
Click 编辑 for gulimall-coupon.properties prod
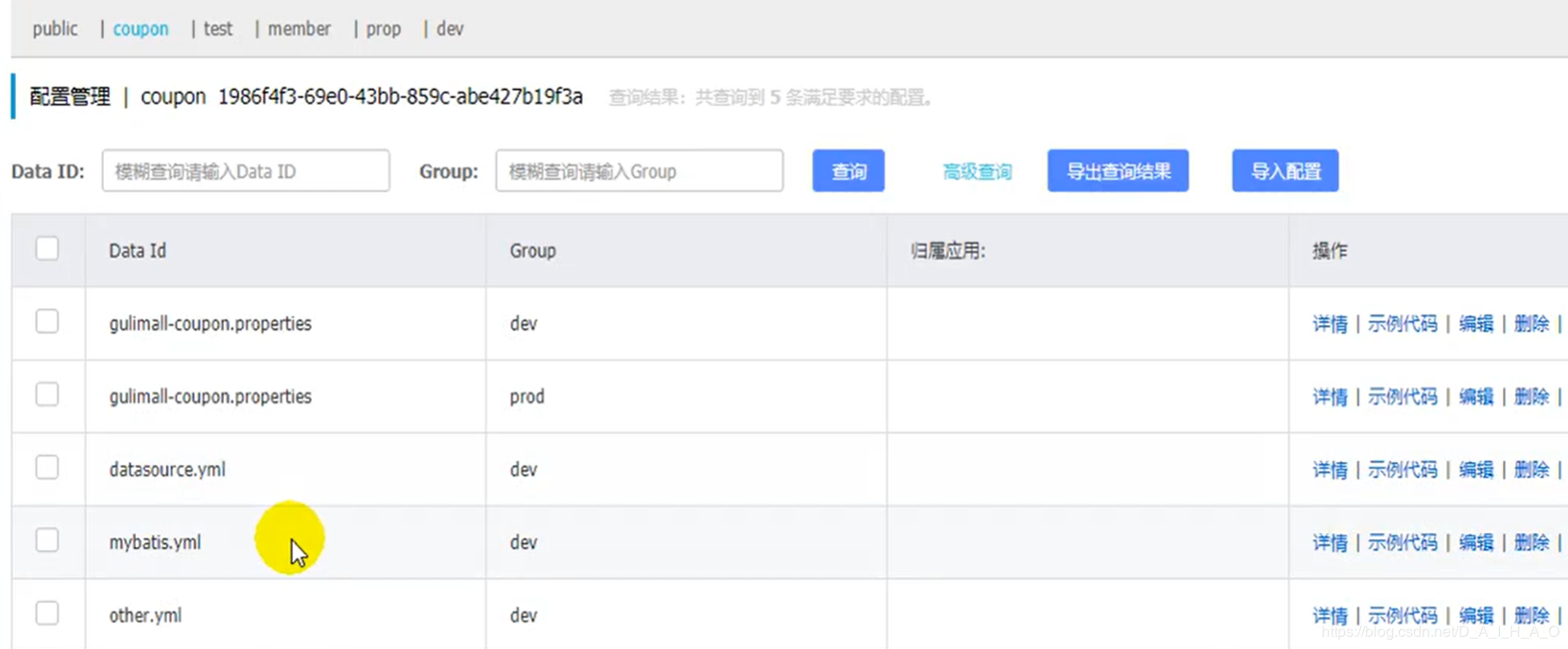[x=1475, y=397]
